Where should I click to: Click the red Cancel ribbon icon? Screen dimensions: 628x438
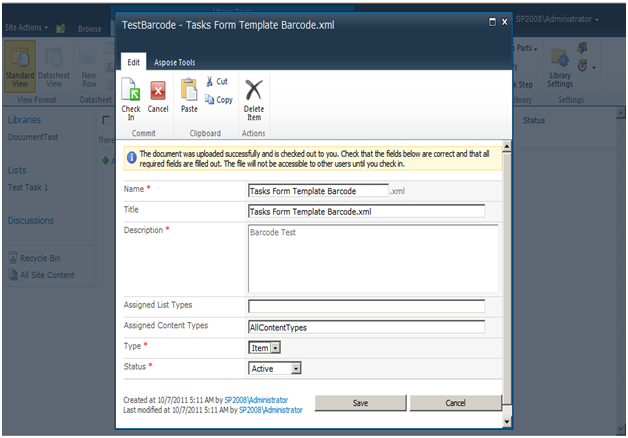tap(158, 90)
